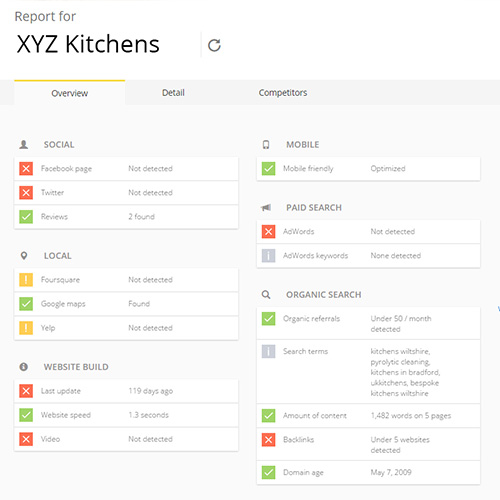
Task: Click the refresh report icon
Action: click(214, 45)
